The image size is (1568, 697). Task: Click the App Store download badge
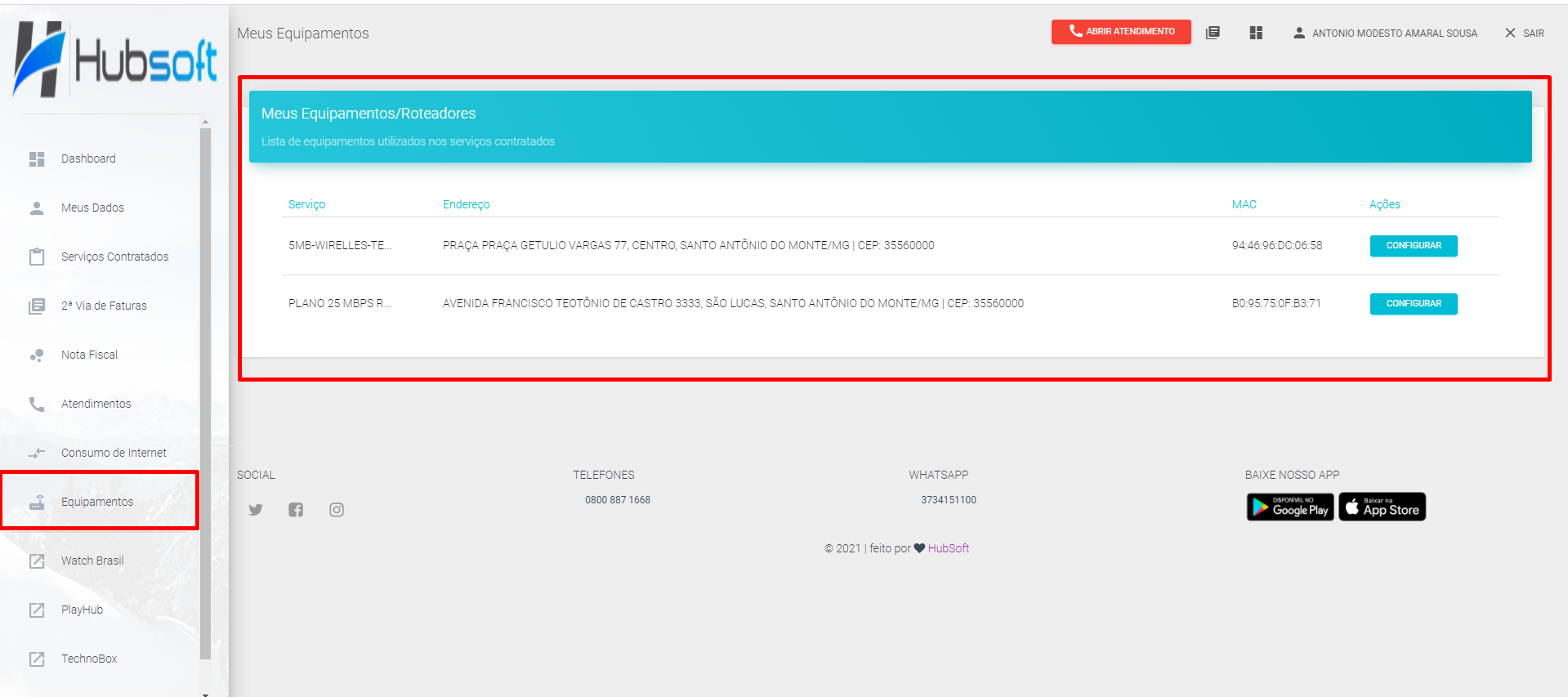(1382, 507)
